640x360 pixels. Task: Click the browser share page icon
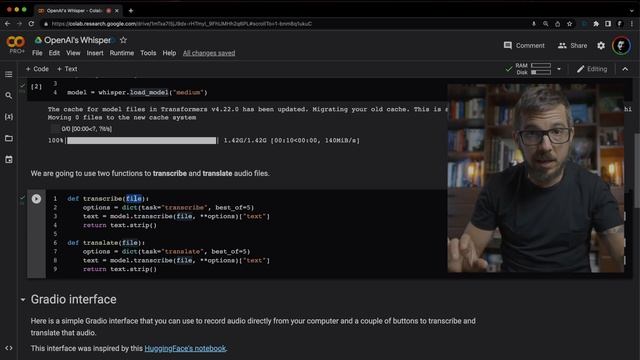557,24
